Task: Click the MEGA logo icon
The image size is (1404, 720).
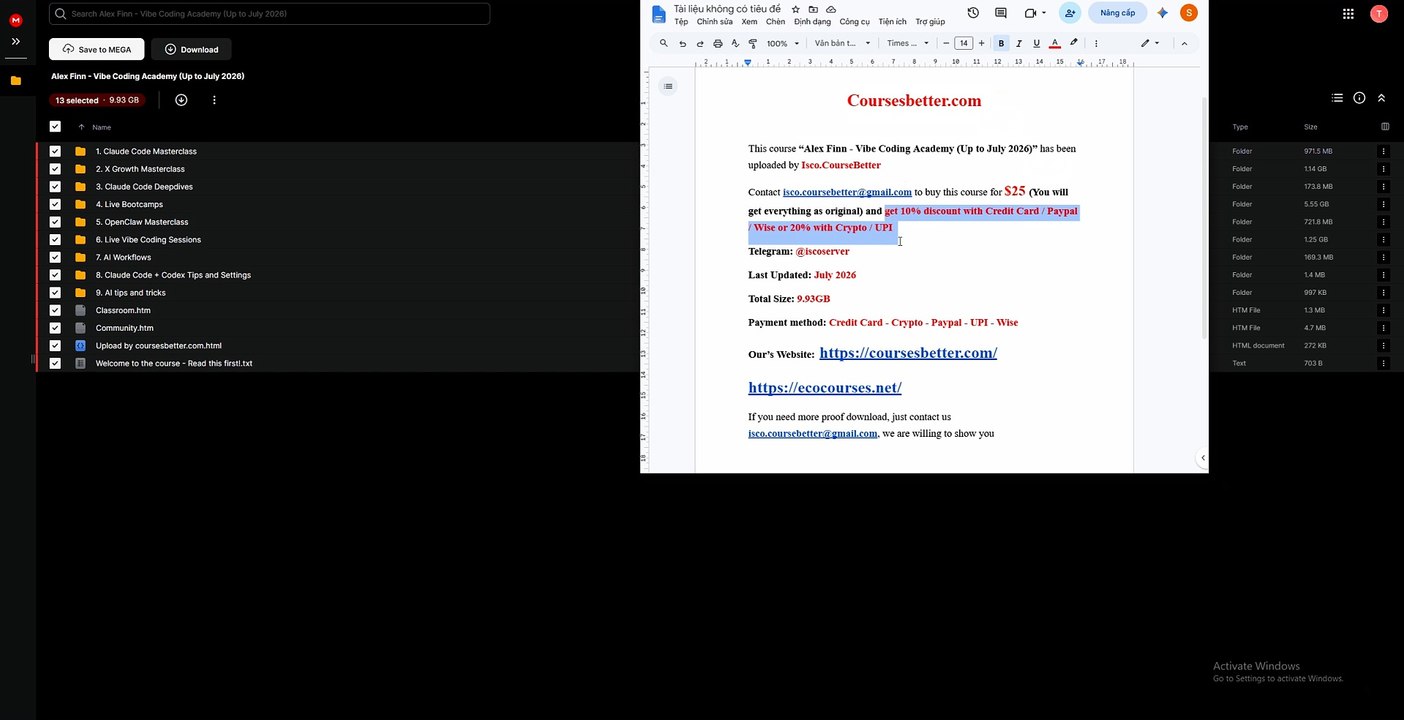Action: (16, 20)
